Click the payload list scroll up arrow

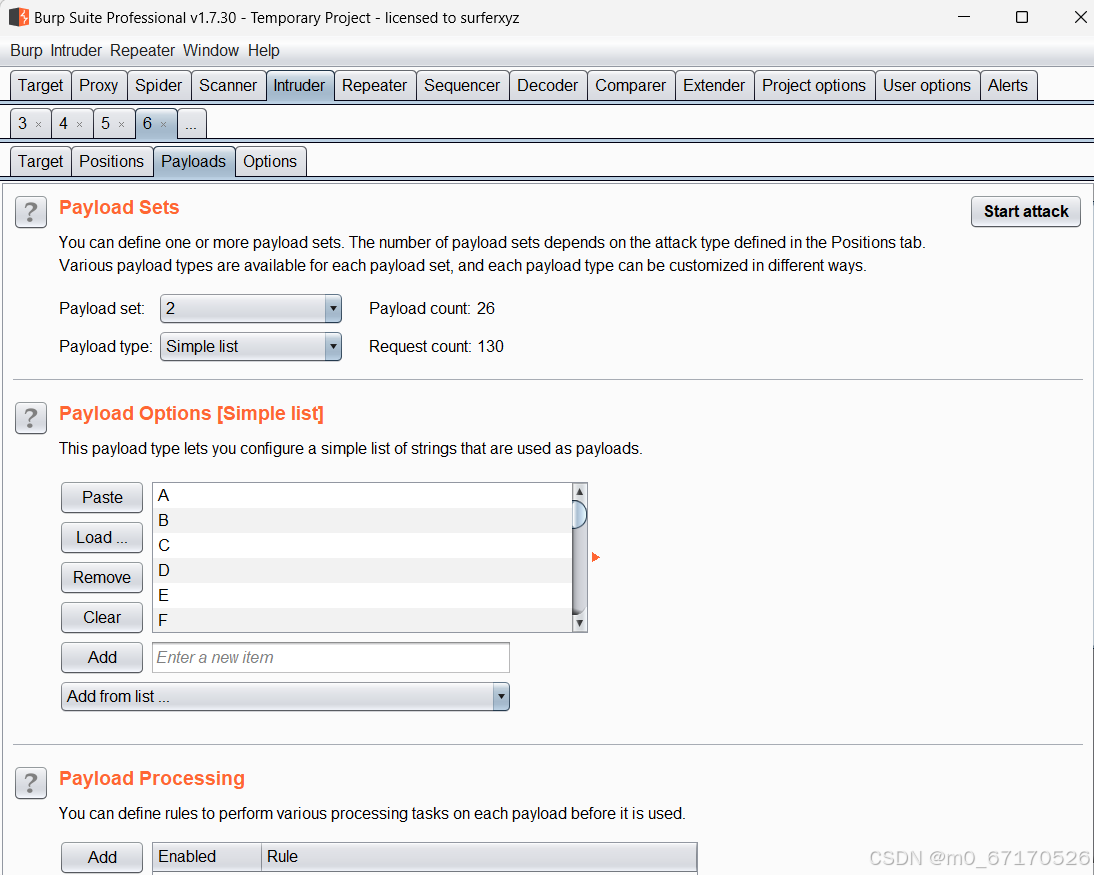(579, 491)
